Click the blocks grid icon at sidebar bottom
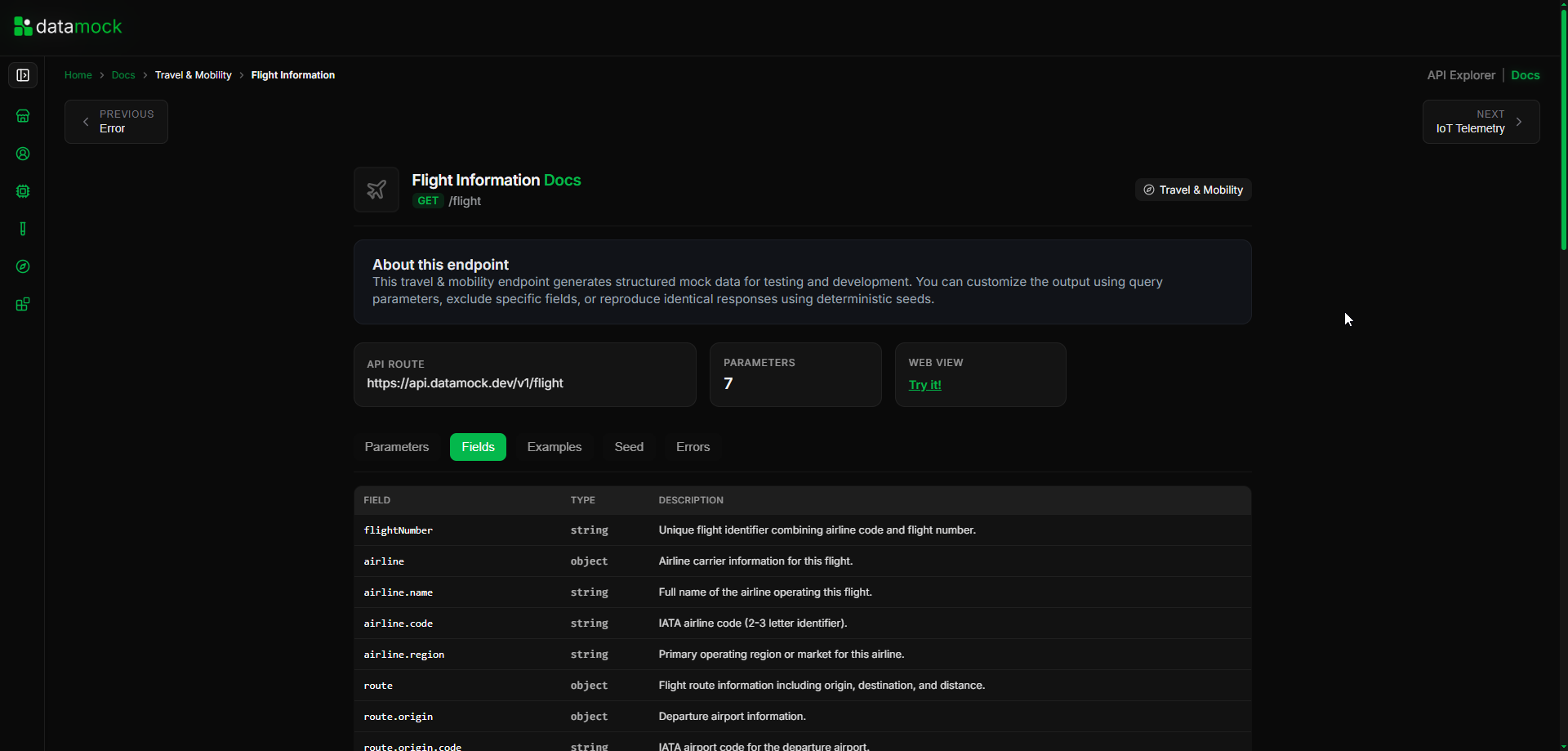 point(23,303)
